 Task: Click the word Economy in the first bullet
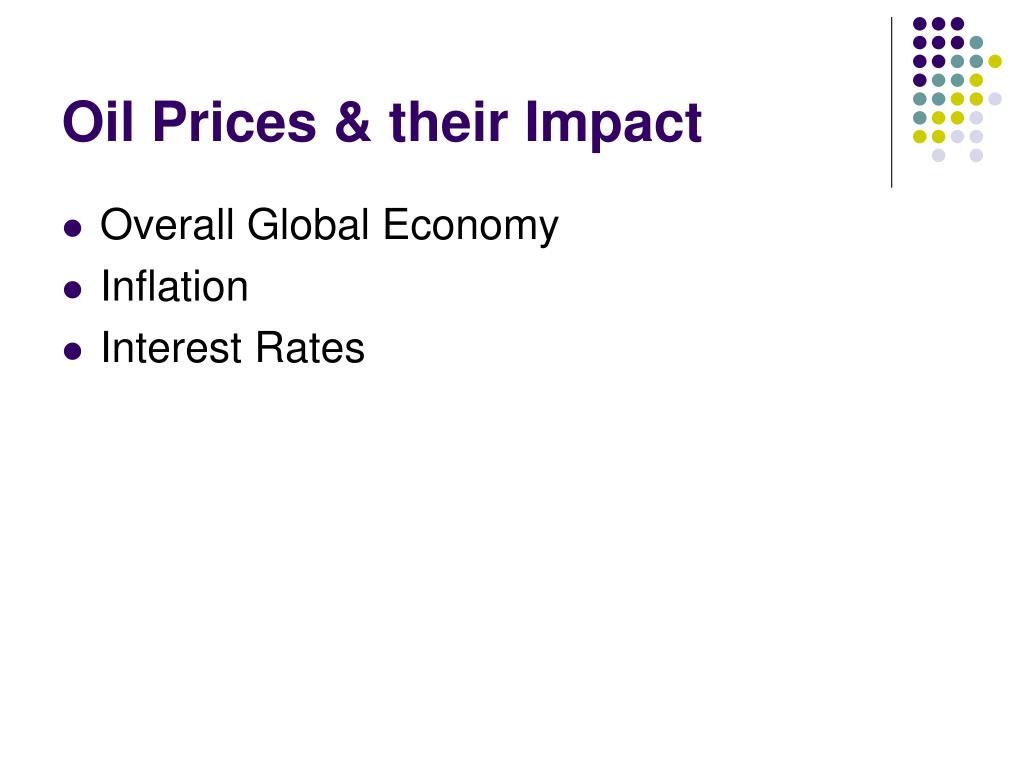470,226
